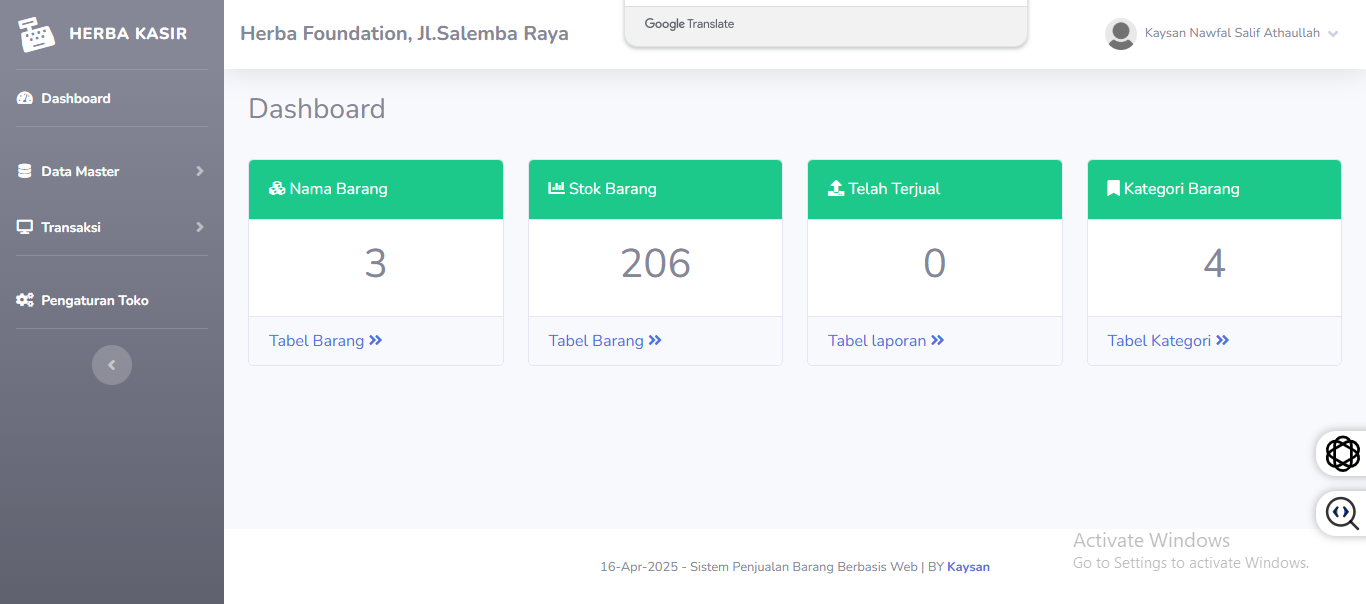Click the Data Master database icon
Image resolution: width=1366 pixels, height=604 pixels.
click(25, 171)
